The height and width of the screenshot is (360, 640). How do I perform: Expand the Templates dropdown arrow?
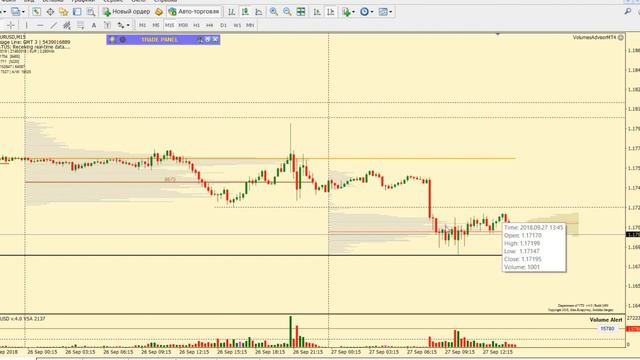391,12
